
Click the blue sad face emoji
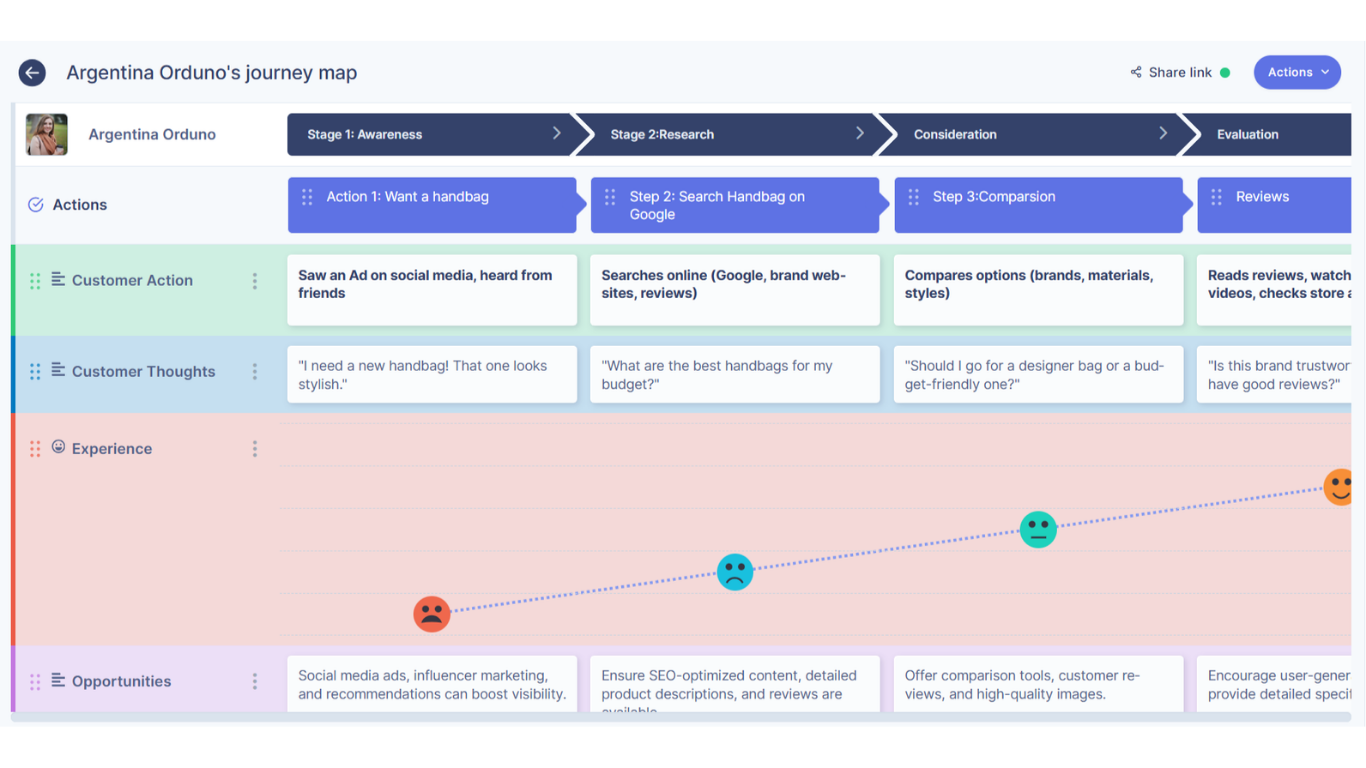coord(735,572)
